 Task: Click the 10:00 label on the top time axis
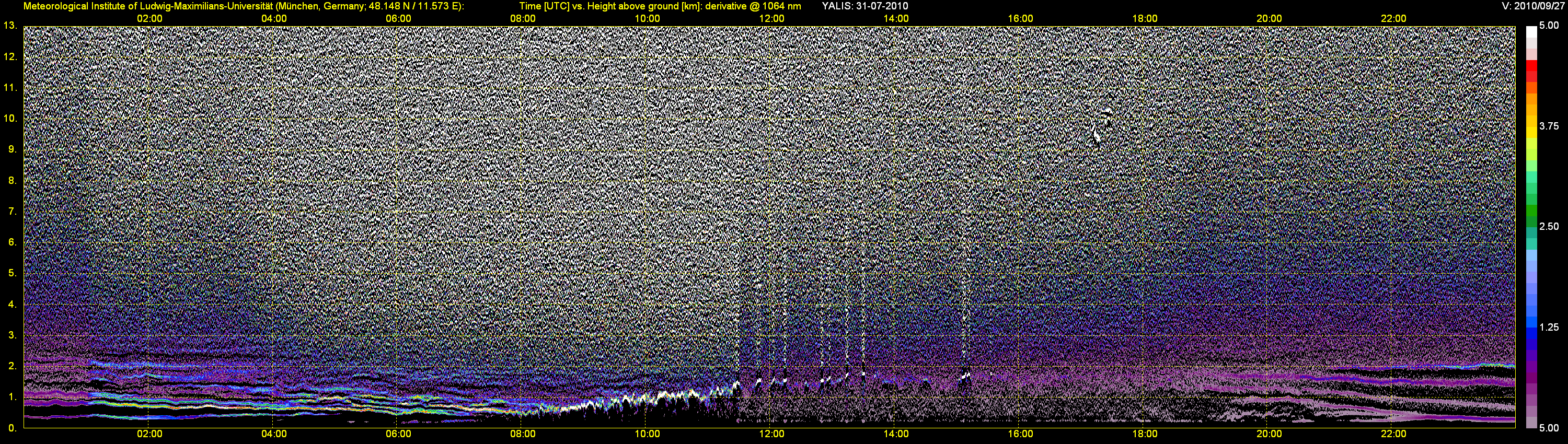[647, 19]
